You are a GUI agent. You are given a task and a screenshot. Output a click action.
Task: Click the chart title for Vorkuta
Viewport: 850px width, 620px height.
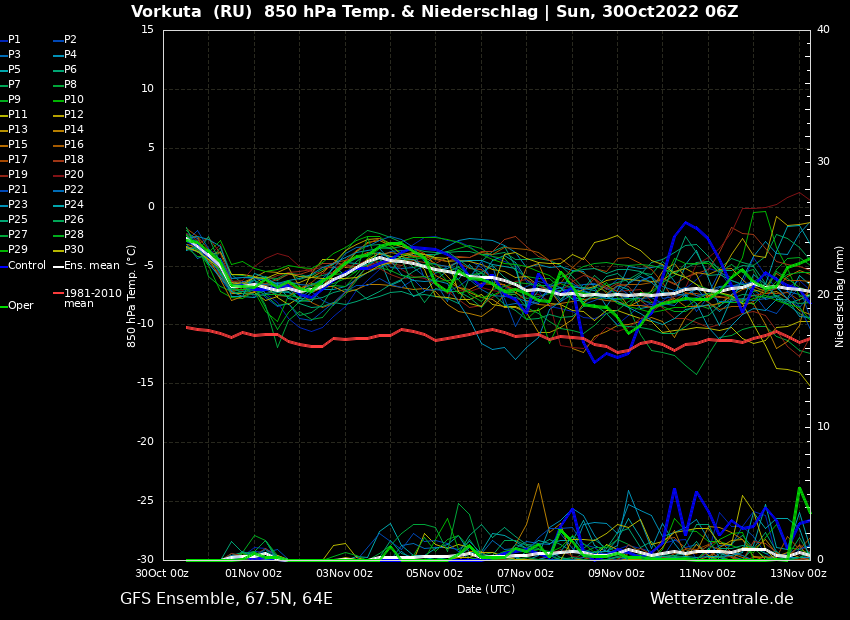434,12
